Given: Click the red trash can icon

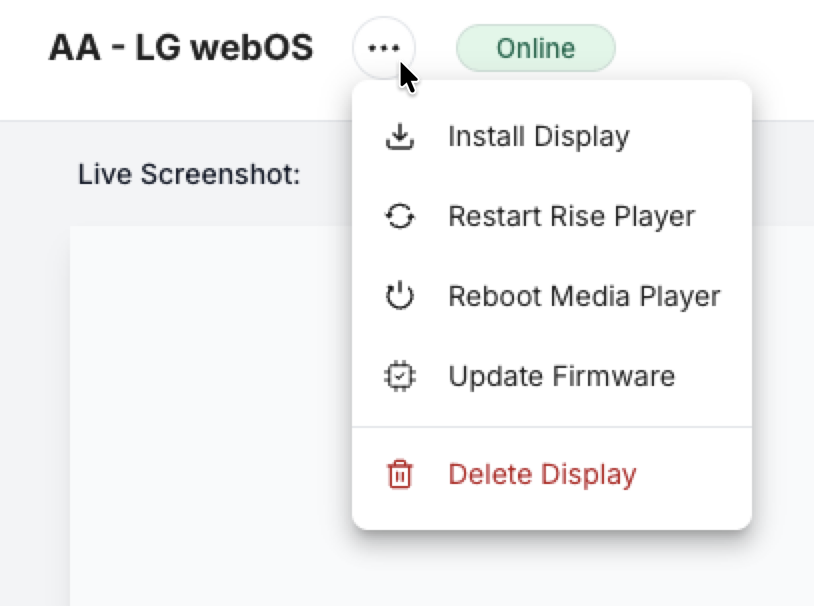Looking at the screenshot, I should coord(399,474).
